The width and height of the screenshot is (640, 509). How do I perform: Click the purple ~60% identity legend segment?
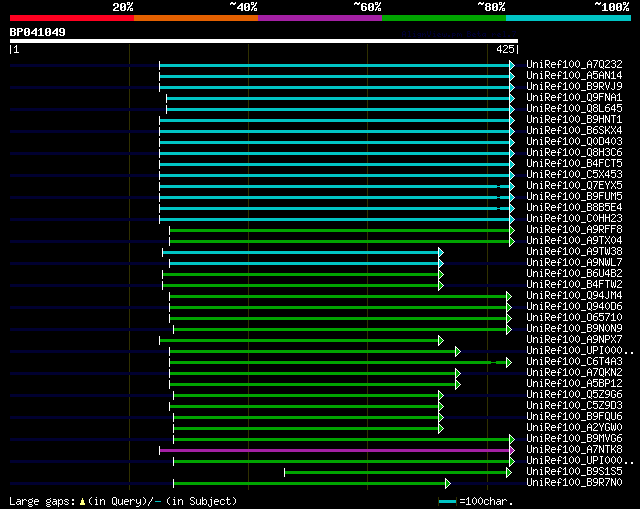pyautogui.click(x=320, y=18)
